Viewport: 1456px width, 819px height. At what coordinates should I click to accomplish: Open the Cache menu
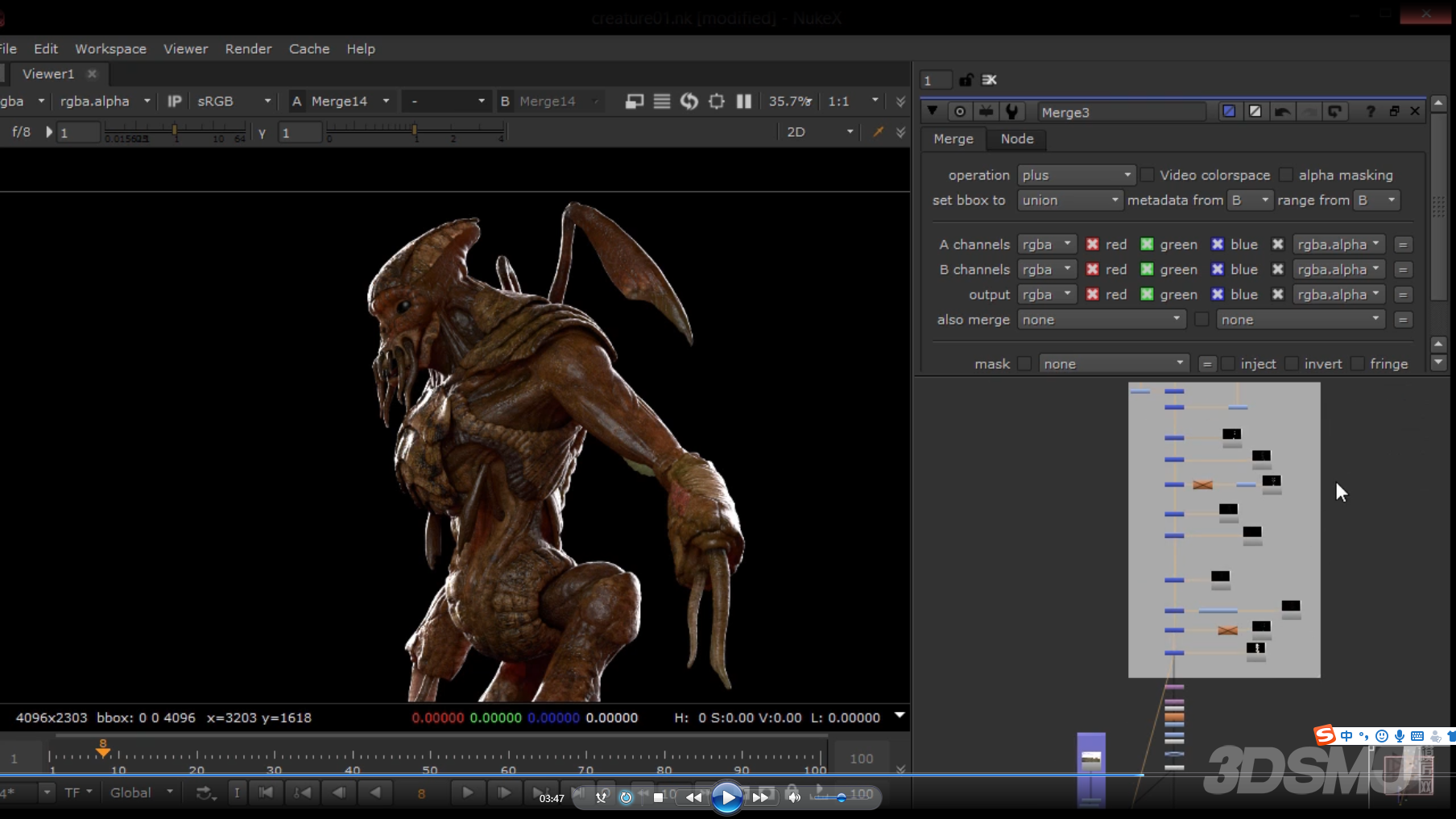309,48
